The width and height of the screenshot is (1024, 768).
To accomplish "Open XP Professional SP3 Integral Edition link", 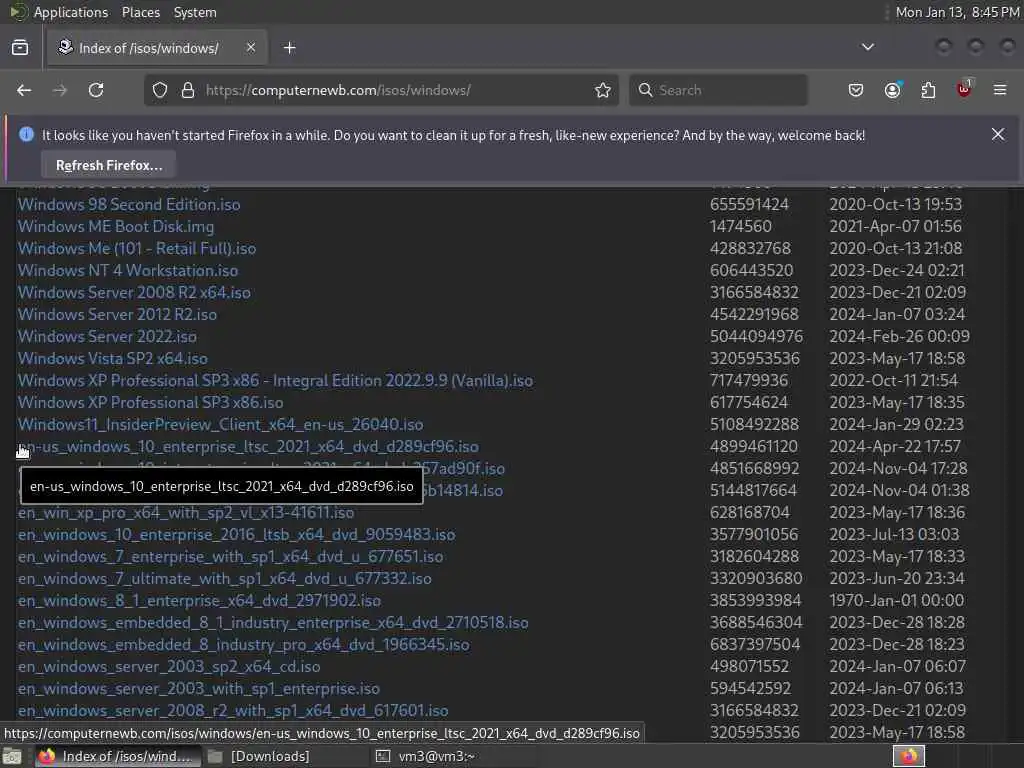I will point(276,380).
